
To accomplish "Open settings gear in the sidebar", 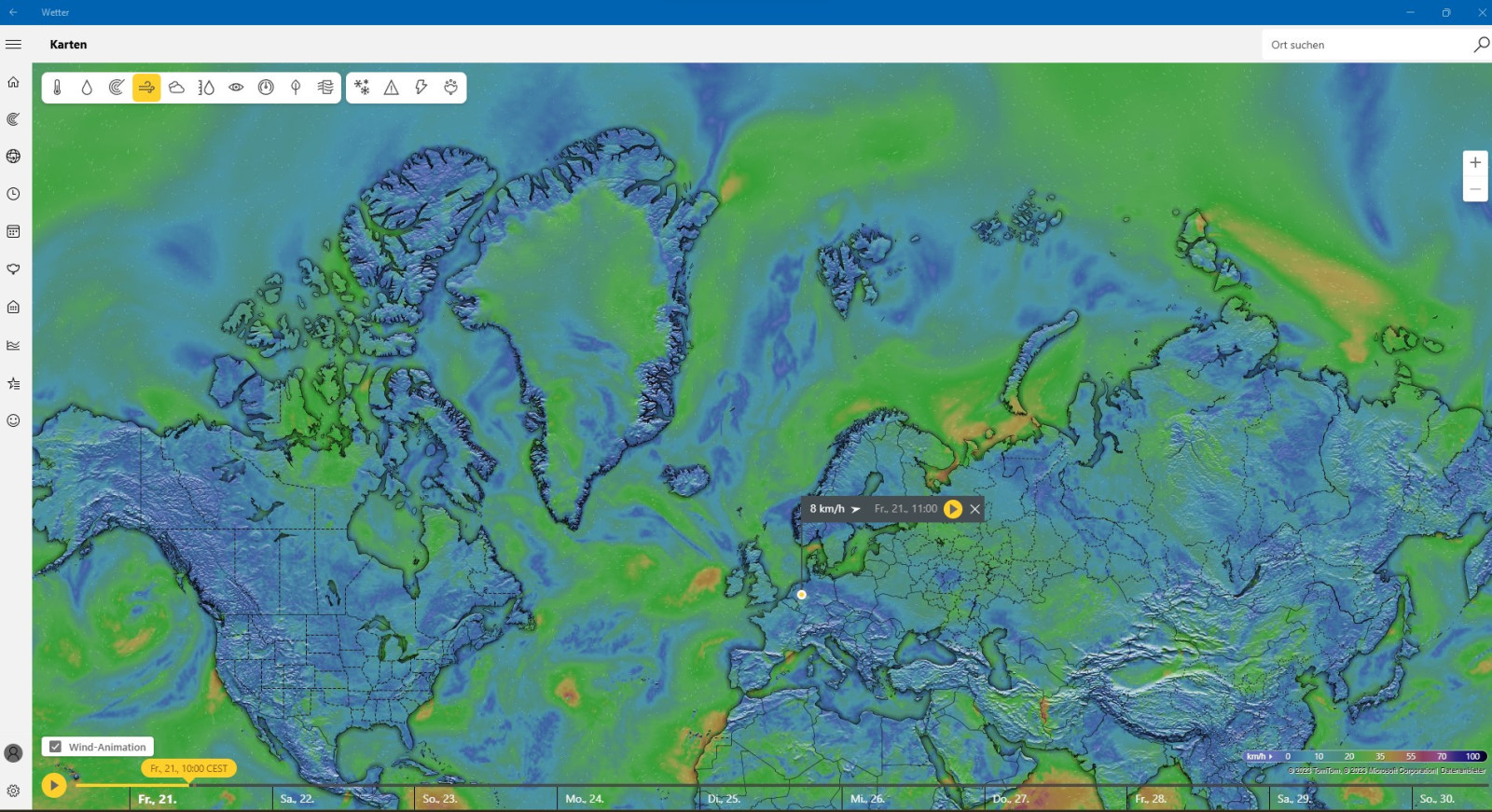I will tap(13, 791).
